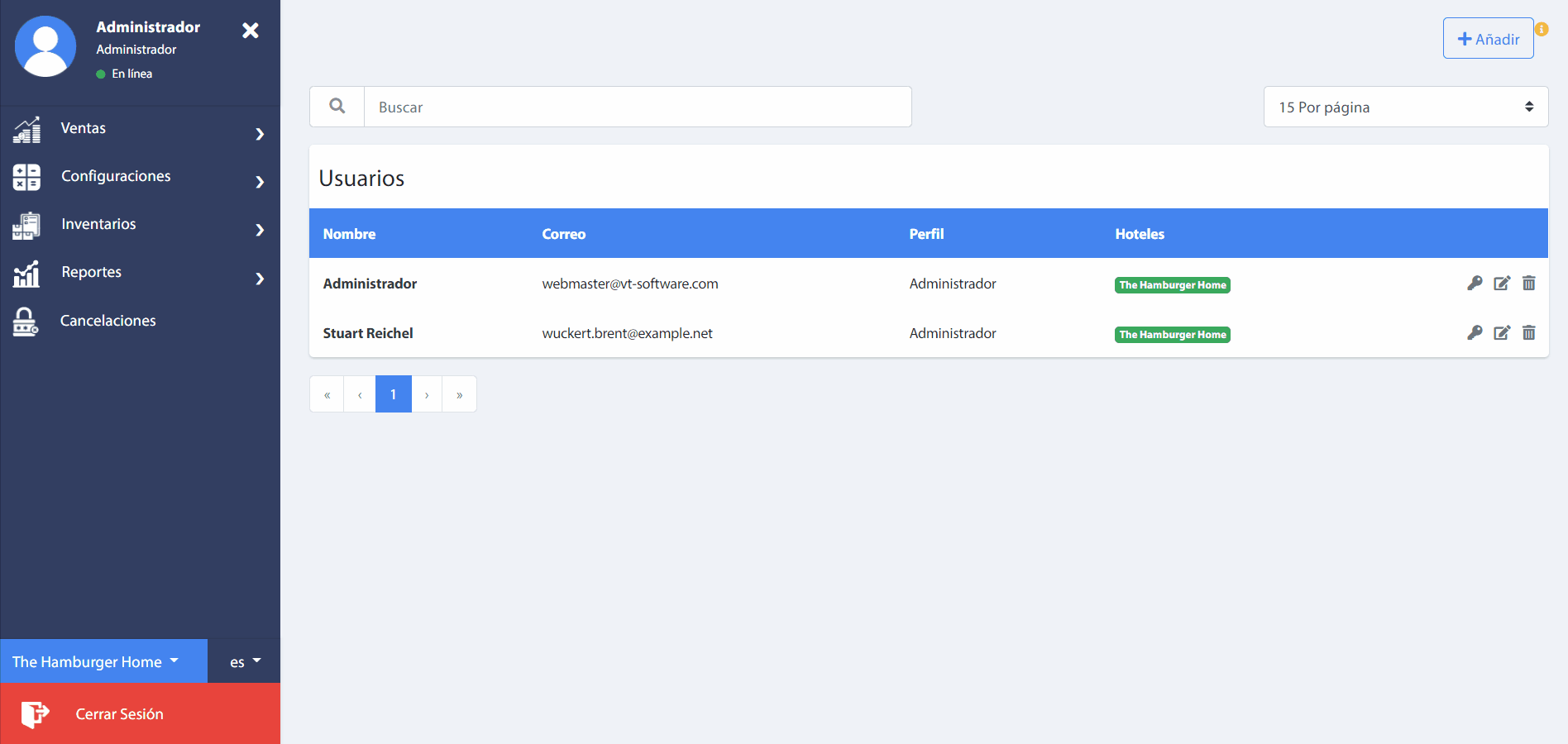Click the key icon for Stuart Reichel
The width and height of the screenshot is (1568, 744).
coord(1475,333)
